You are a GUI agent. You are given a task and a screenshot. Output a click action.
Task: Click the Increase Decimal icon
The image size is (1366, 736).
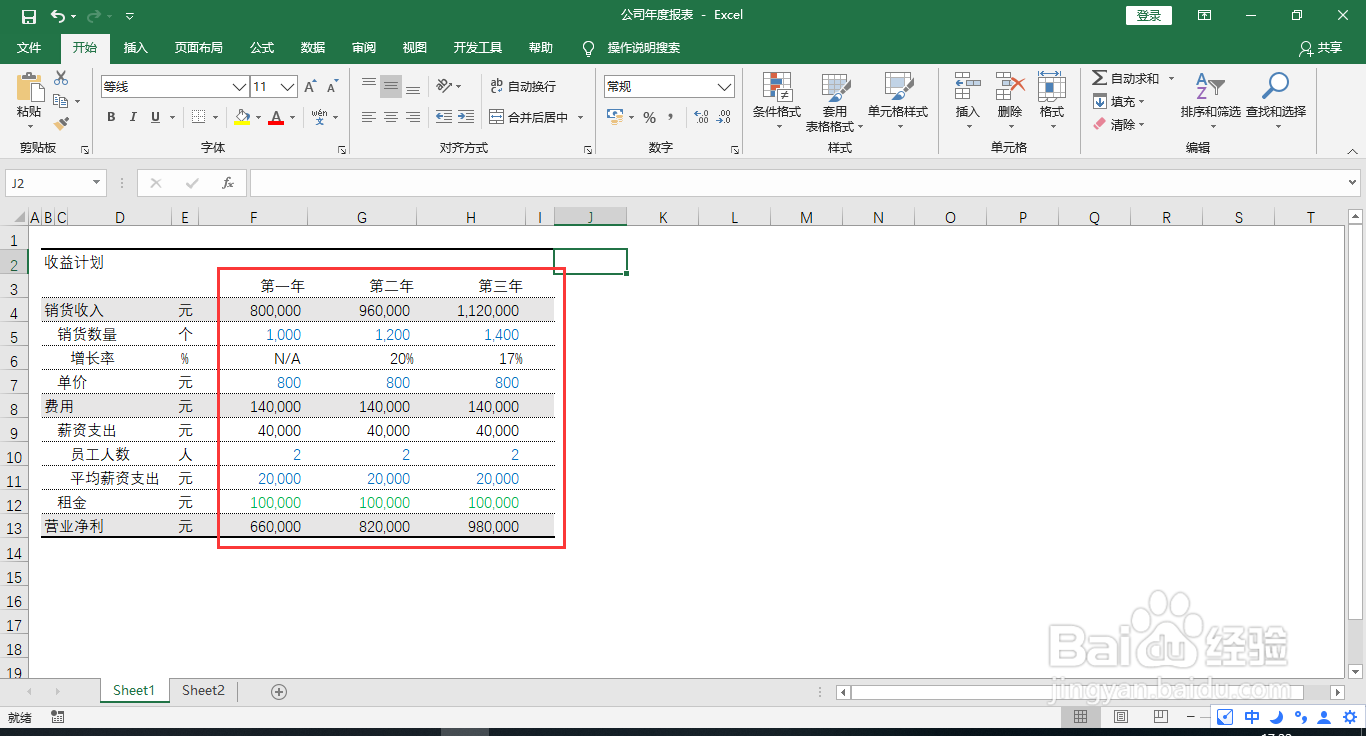coord(702,117)
